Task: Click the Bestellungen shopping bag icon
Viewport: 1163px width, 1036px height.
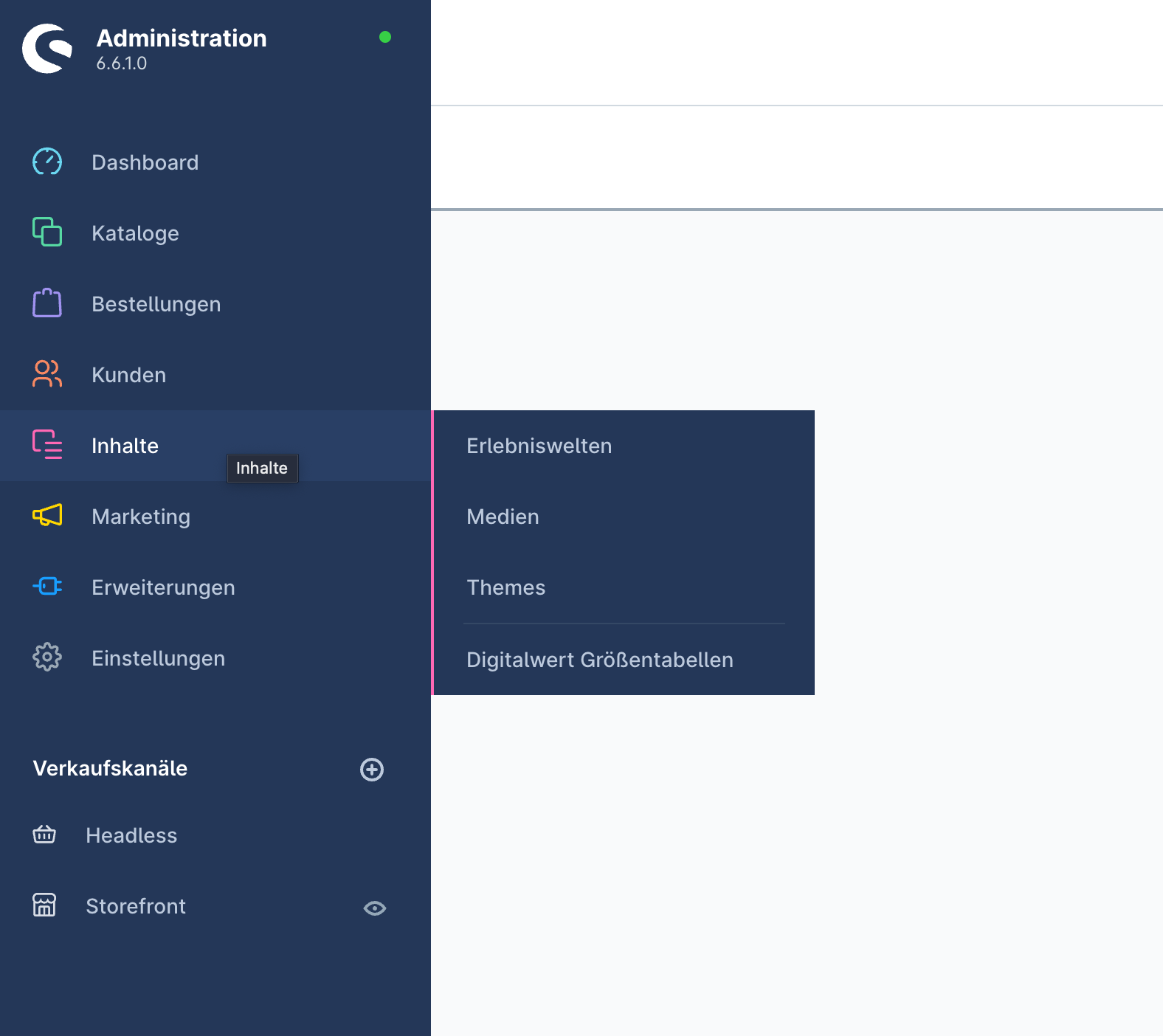Action: tap(47, 303)
